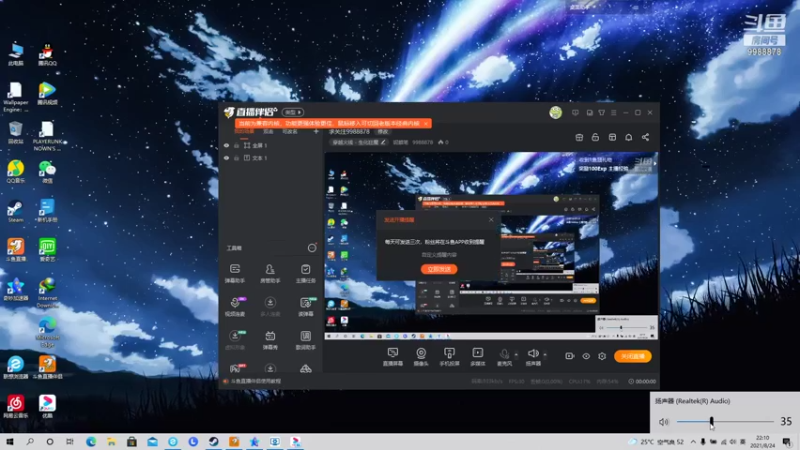
Task: Switch to the 预备 scene tab
Action: 268,132
